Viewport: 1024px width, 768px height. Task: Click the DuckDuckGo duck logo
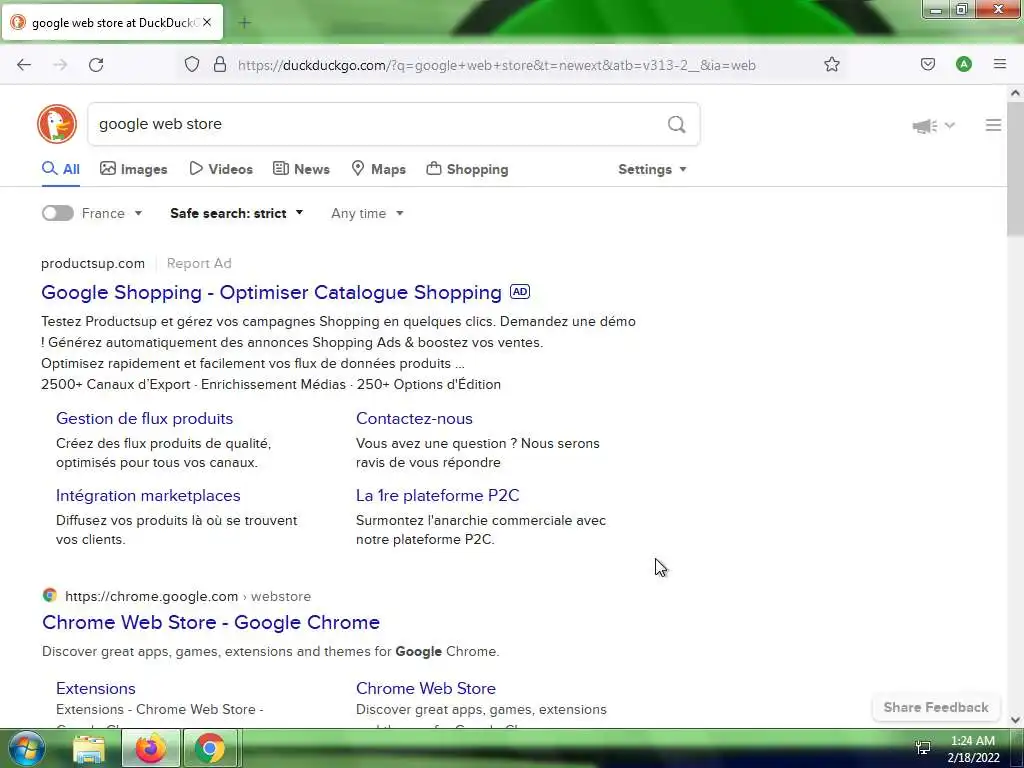(x=57, y=123)
